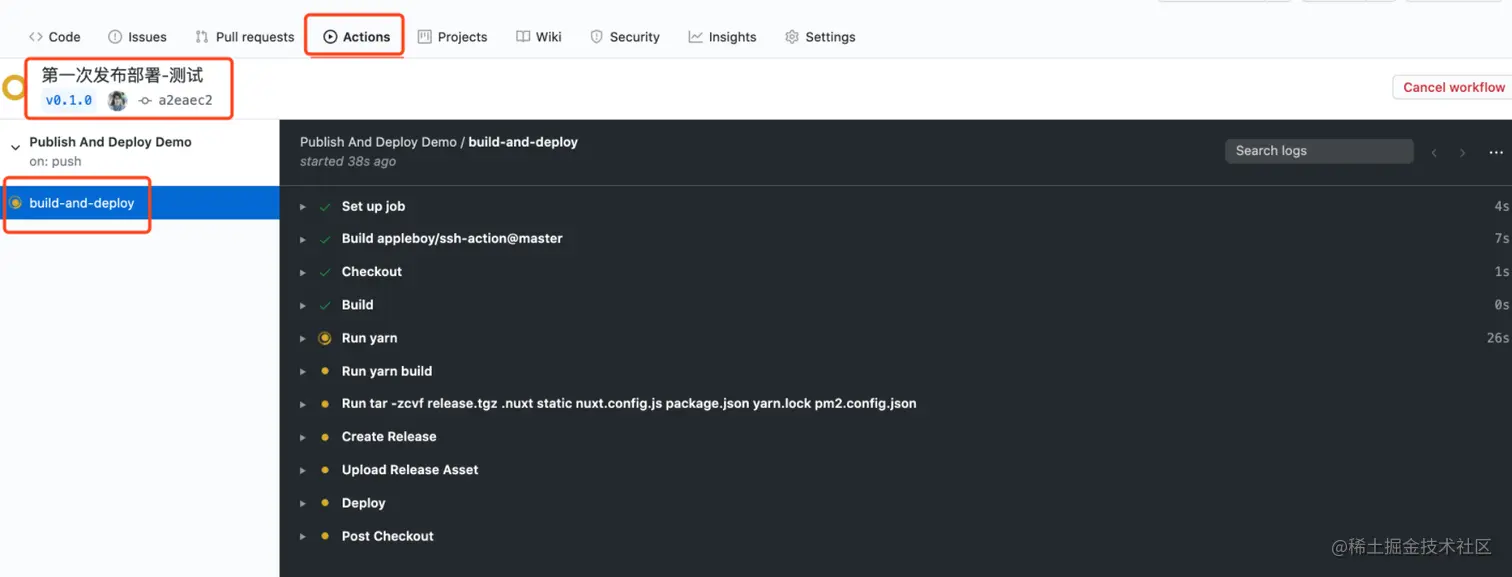Click the Set up job success checkmark
1512x577 pixels.
coord(325,206)
